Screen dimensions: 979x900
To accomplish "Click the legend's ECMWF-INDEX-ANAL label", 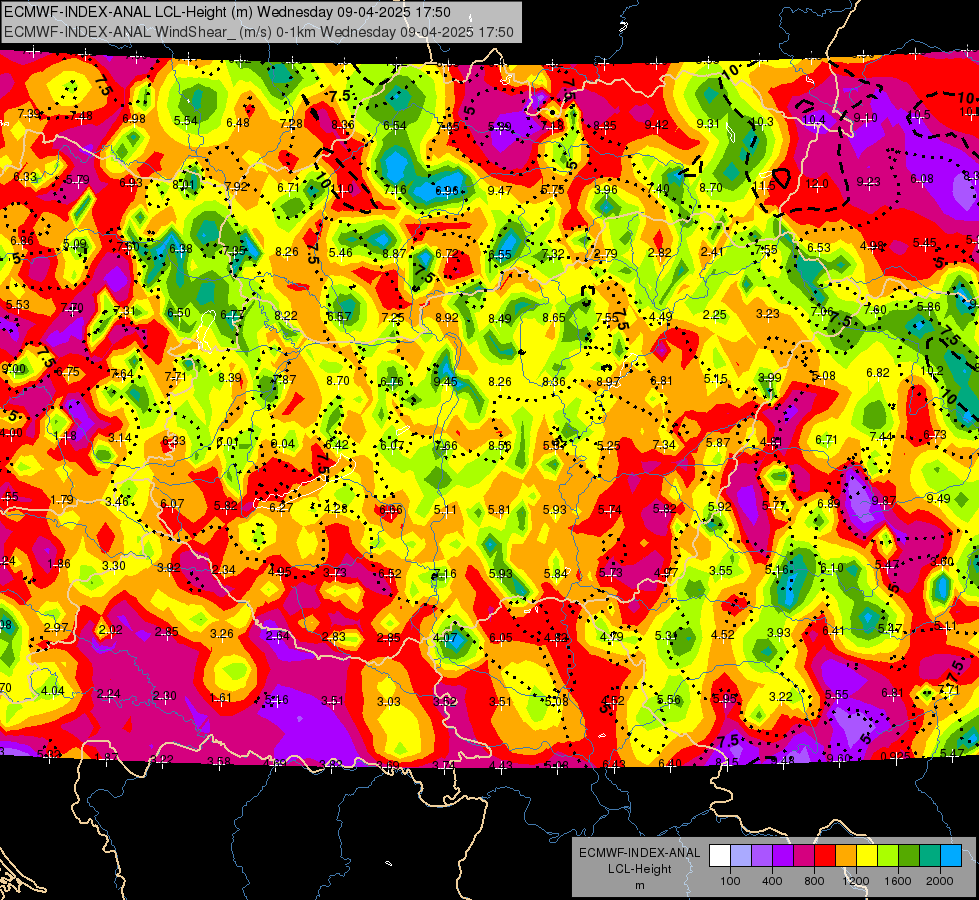I will pyautogui.click(x=639, y=853).
